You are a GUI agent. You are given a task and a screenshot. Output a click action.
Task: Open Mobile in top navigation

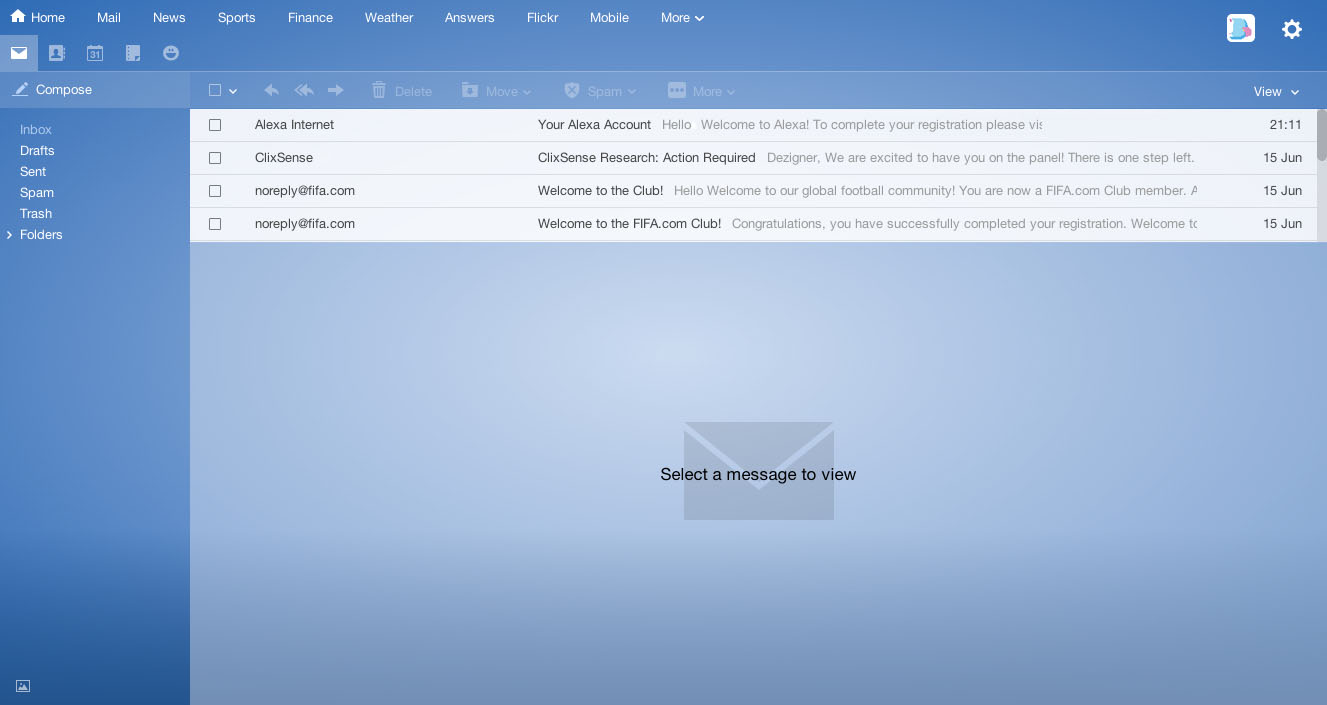(609, 17)
